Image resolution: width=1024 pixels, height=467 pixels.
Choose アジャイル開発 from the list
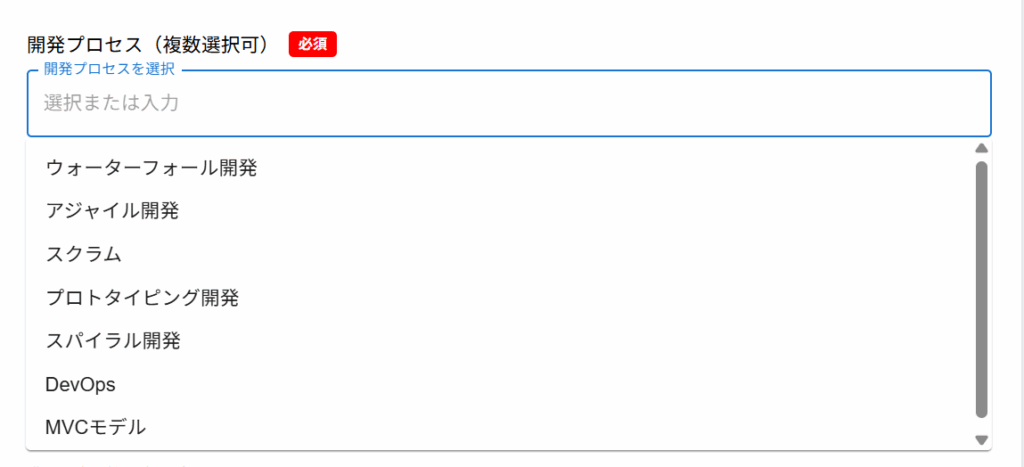coord(113,211)
